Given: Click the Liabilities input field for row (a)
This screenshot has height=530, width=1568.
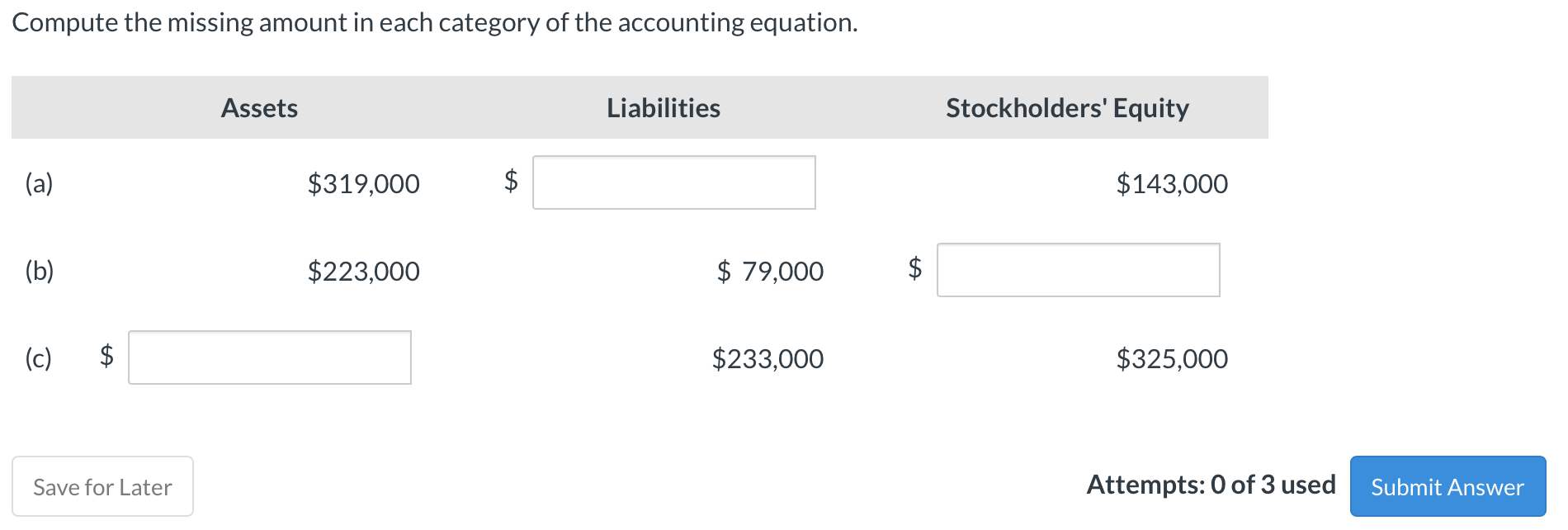Looking at the screenshot, I should [673, 182].
